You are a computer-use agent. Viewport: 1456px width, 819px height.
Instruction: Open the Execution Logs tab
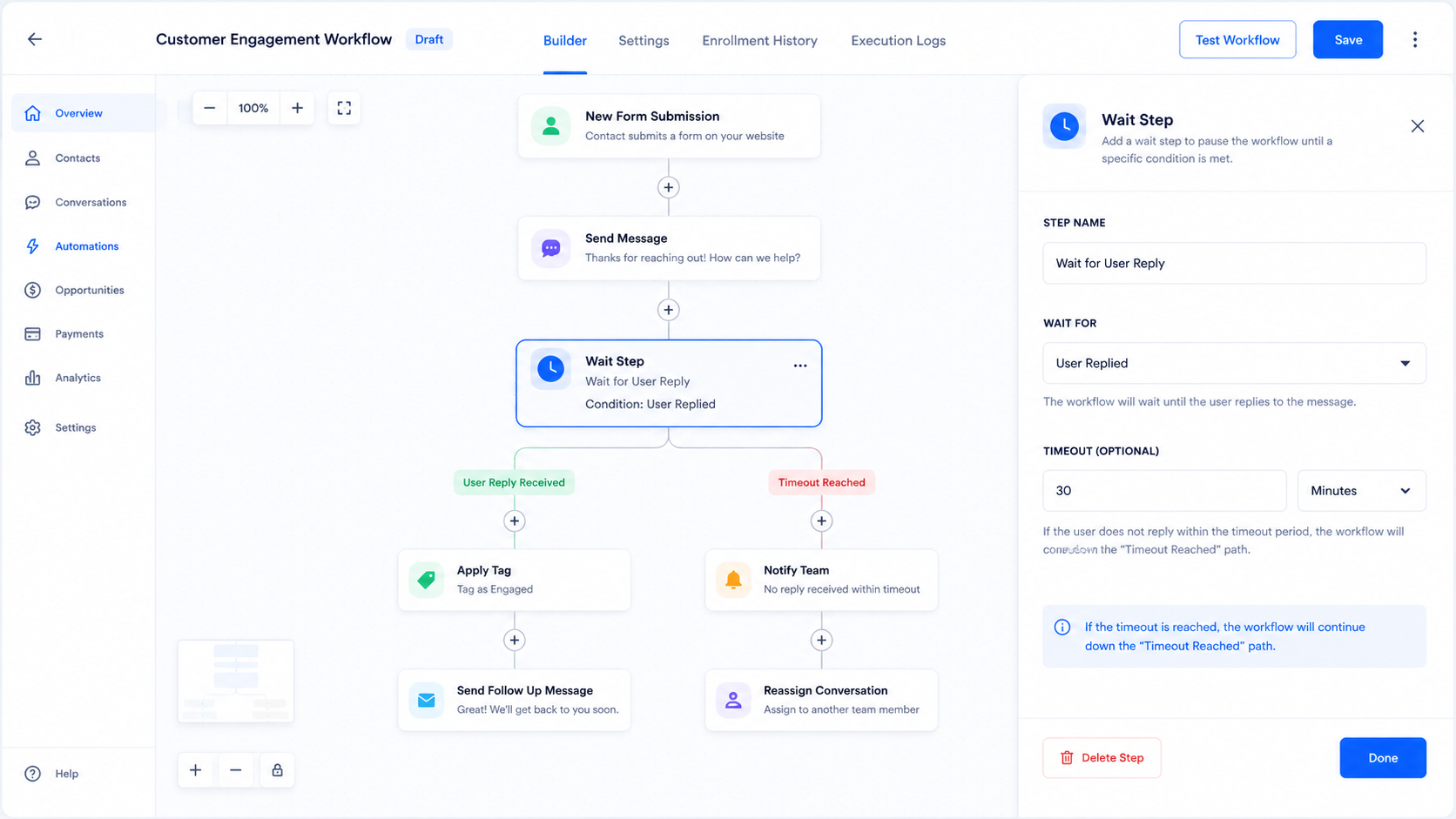pos(898,41)
